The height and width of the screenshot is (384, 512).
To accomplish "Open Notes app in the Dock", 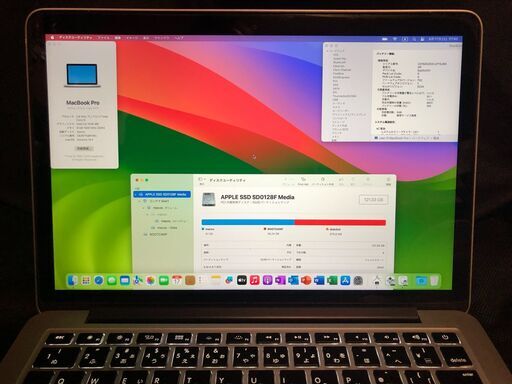I will [x=216, y=281].
